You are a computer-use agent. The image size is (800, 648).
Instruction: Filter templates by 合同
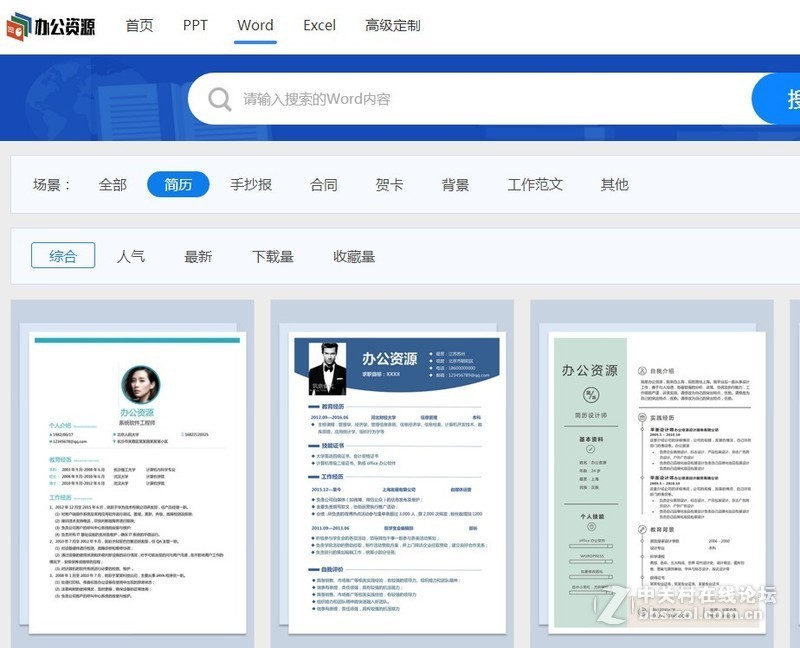pyautogui.click(x=324, y=185)
